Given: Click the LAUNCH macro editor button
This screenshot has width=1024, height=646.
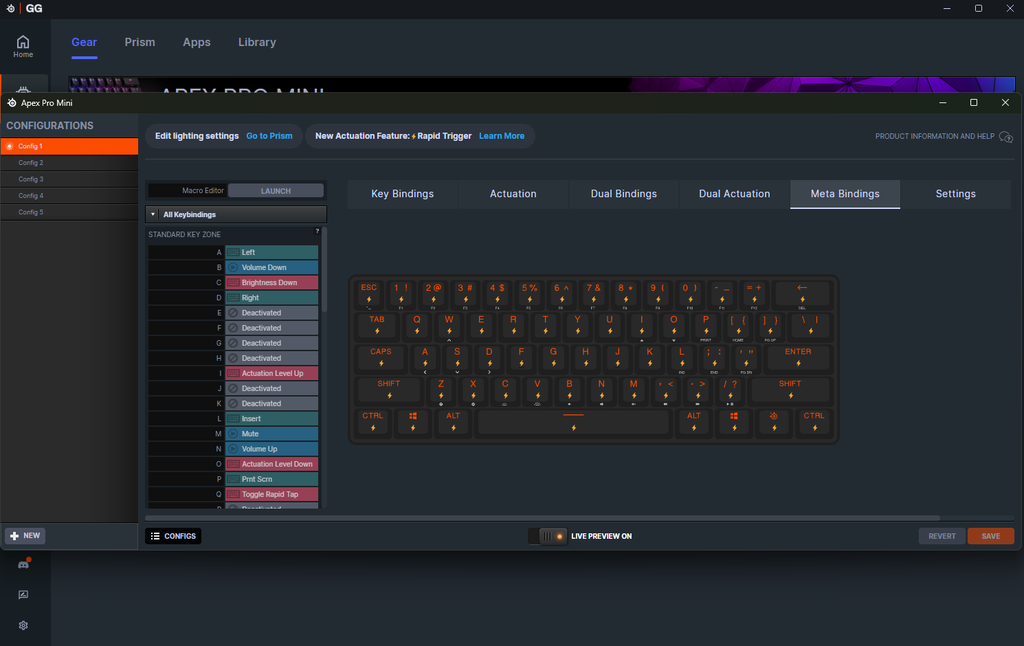Looking at the screenshot, I should 276,191.
